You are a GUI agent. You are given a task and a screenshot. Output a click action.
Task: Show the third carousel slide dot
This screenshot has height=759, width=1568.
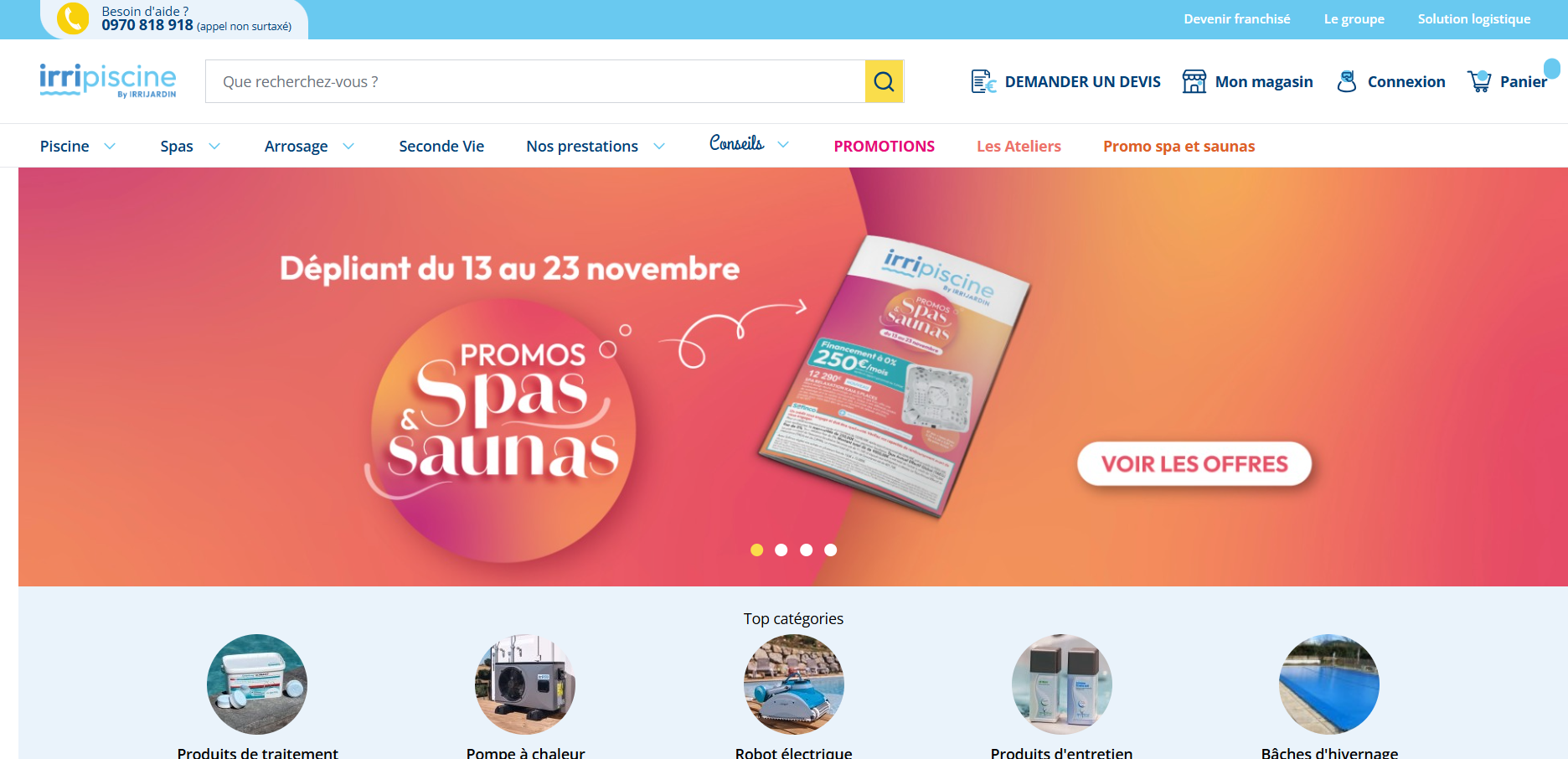point(806,550)
